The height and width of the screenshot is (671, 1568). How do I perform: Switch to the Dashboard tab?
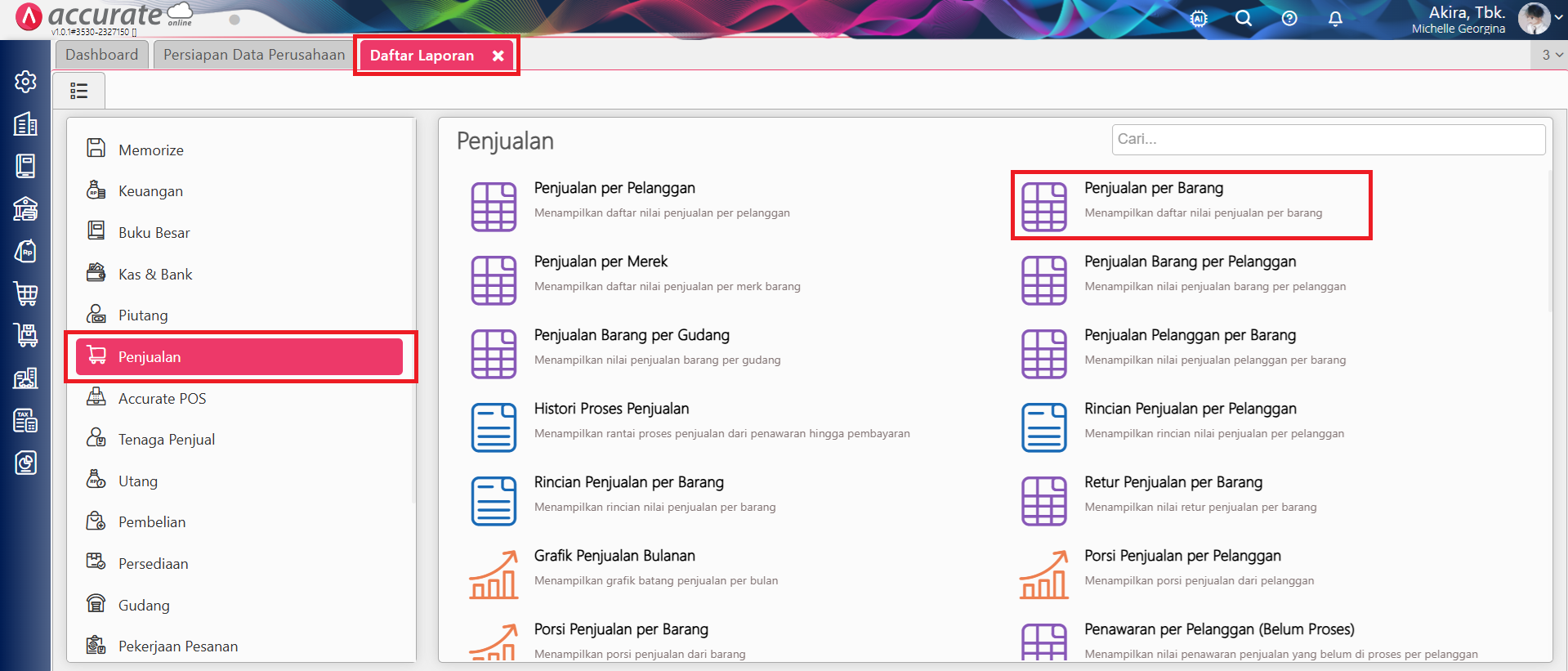pos(102,55)
